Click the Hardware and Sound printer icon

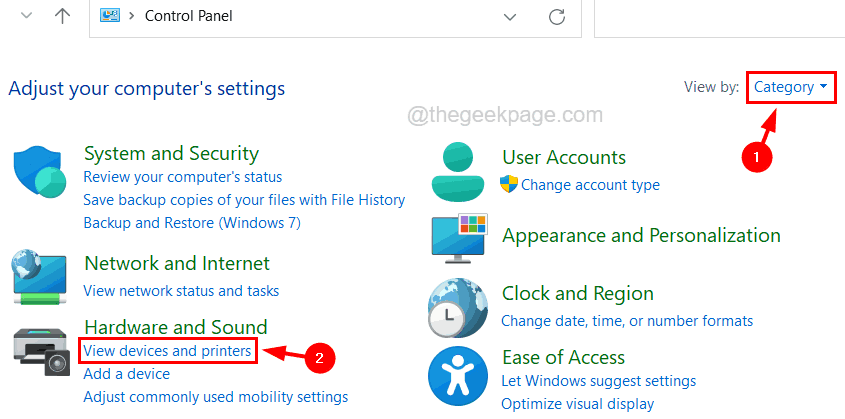click(40, 357)
